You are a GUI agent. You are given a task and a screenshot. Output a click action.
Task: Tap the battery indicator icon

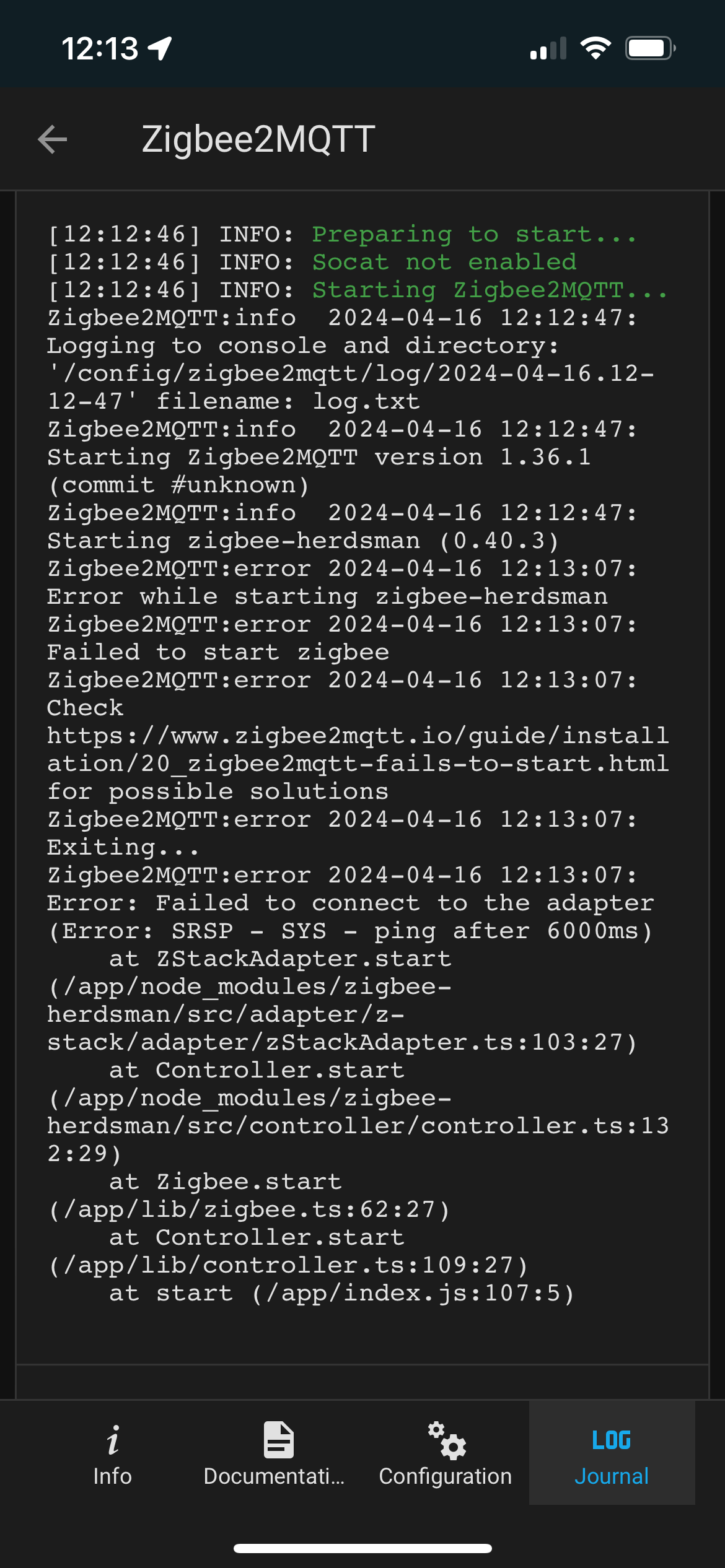(650, 48)
